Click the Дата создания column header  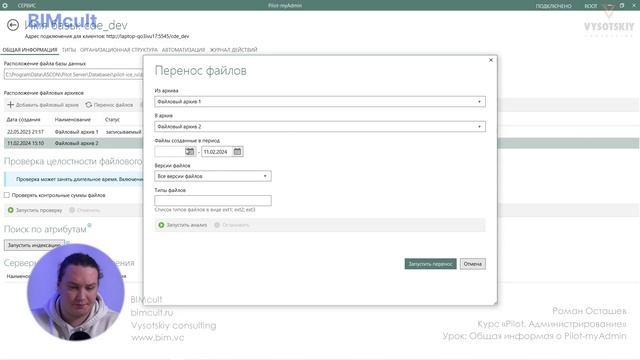coord(23,120)
